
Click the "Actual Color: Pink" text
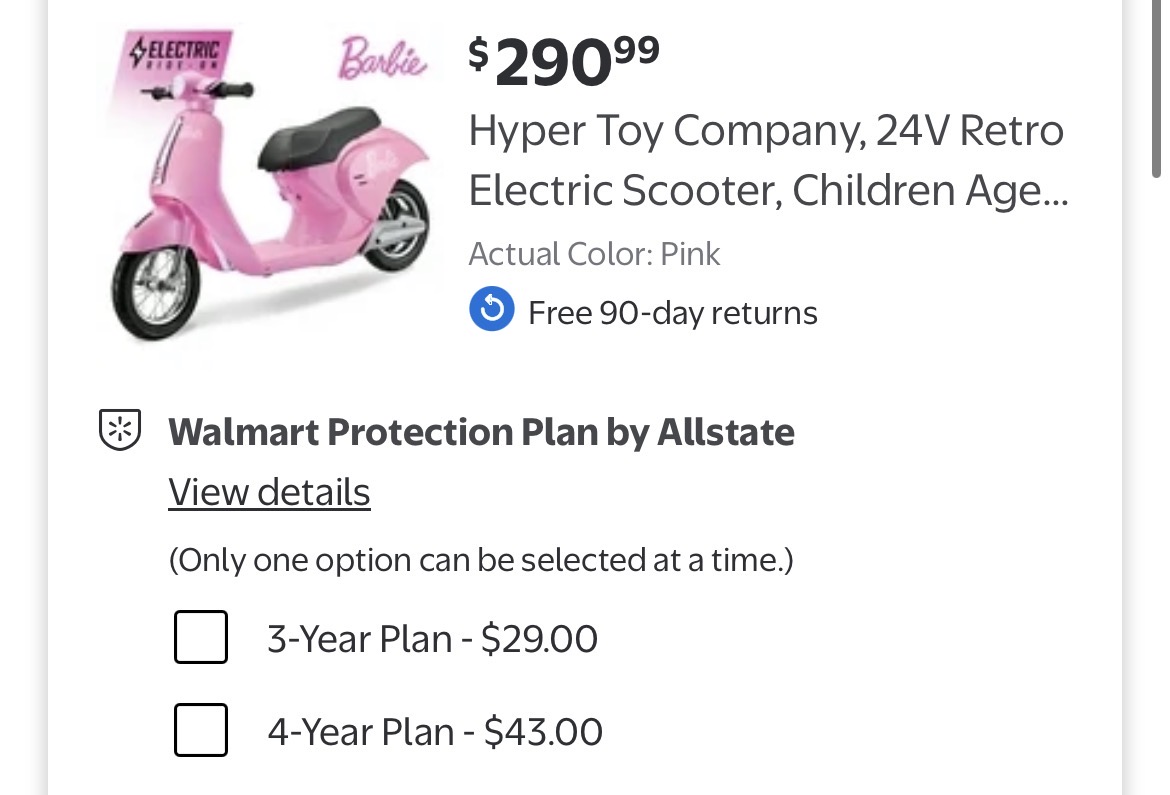[594, 254]
